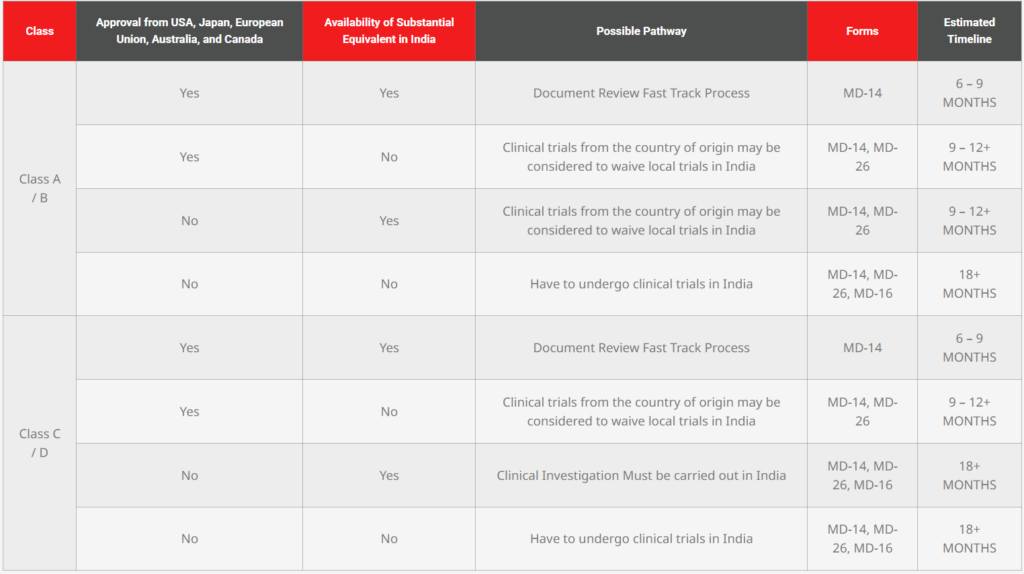Image resolution: width=1024 pixels, height=574 pixels.
Task: Select Class A / B 'Have to undergo clinical trials' cell
Action: [x=641, y=284]
